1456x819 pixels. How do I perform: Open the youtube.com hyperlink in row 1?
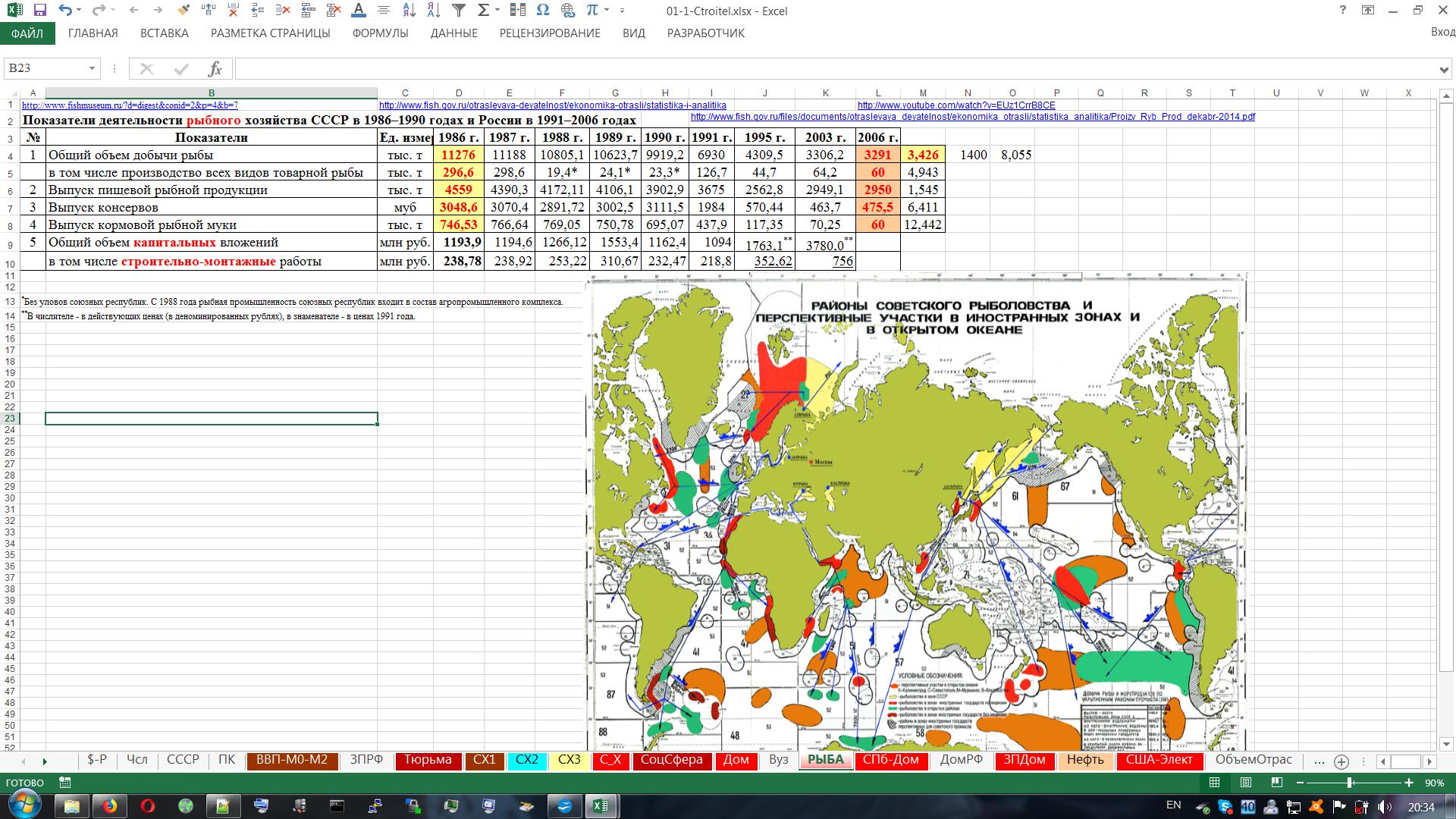956,105
